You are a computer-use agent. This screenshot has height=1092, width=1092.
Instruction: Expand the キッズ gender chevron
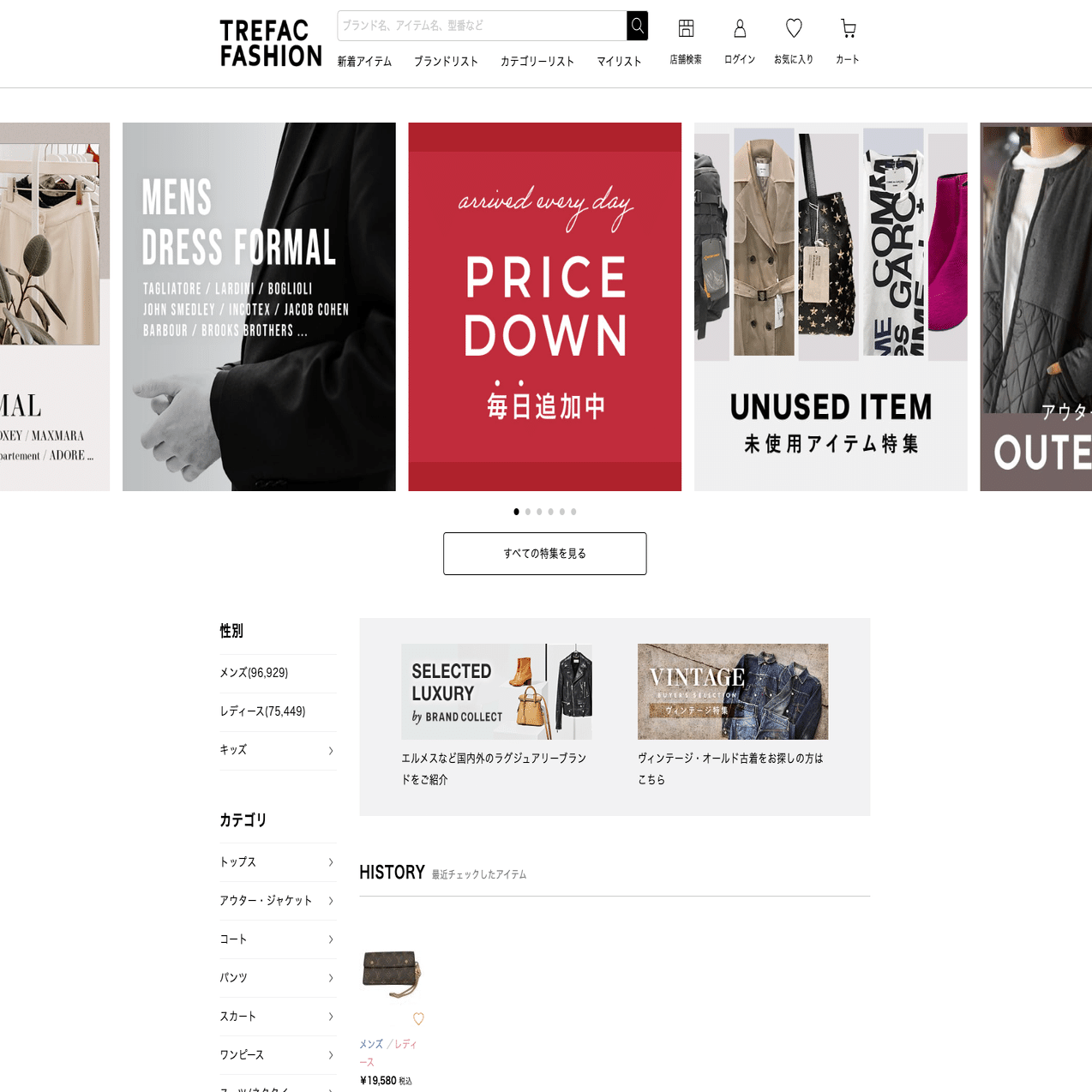[x=331, y=751]
